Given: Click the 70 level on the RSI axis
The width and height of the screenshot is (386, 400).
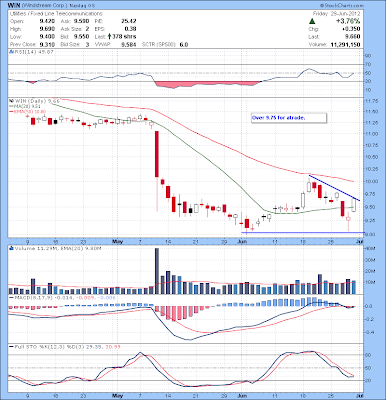Looking at the screenshot, I should (368, 64).
